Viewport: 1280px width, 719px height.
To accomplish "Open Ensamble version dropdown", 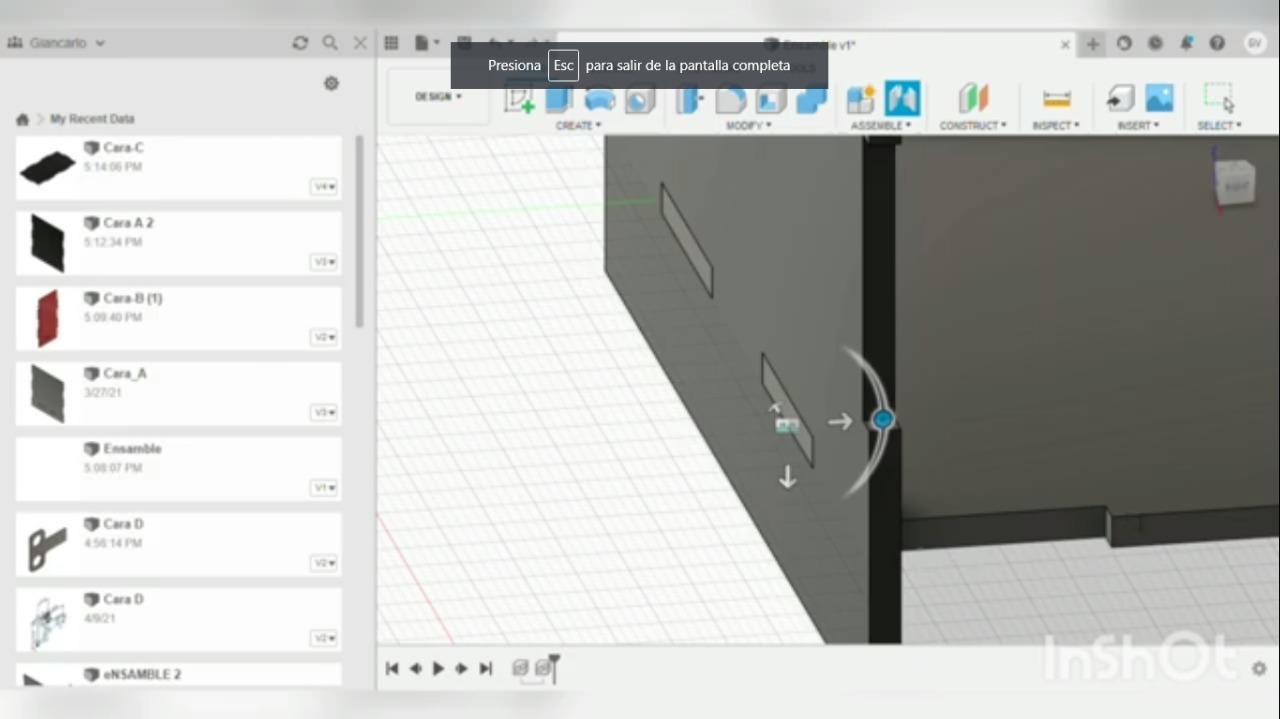I will pyautogui.click(x=324, y=488).
